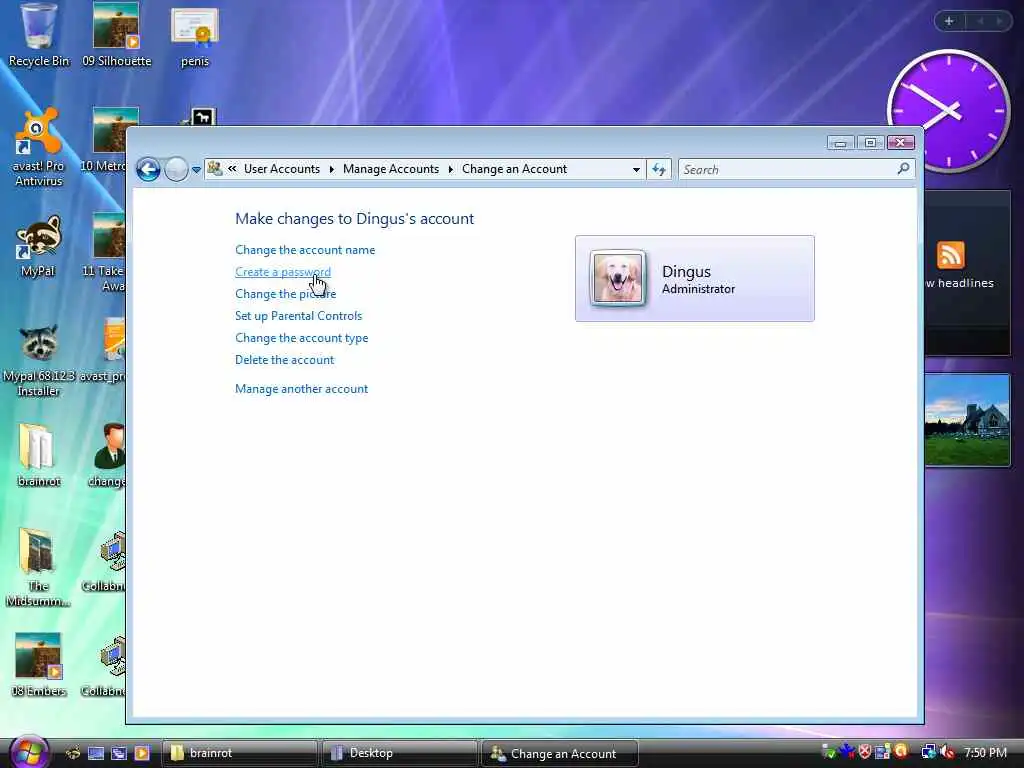Switch to the Desktop taskbar button

[x=400, y=753]
